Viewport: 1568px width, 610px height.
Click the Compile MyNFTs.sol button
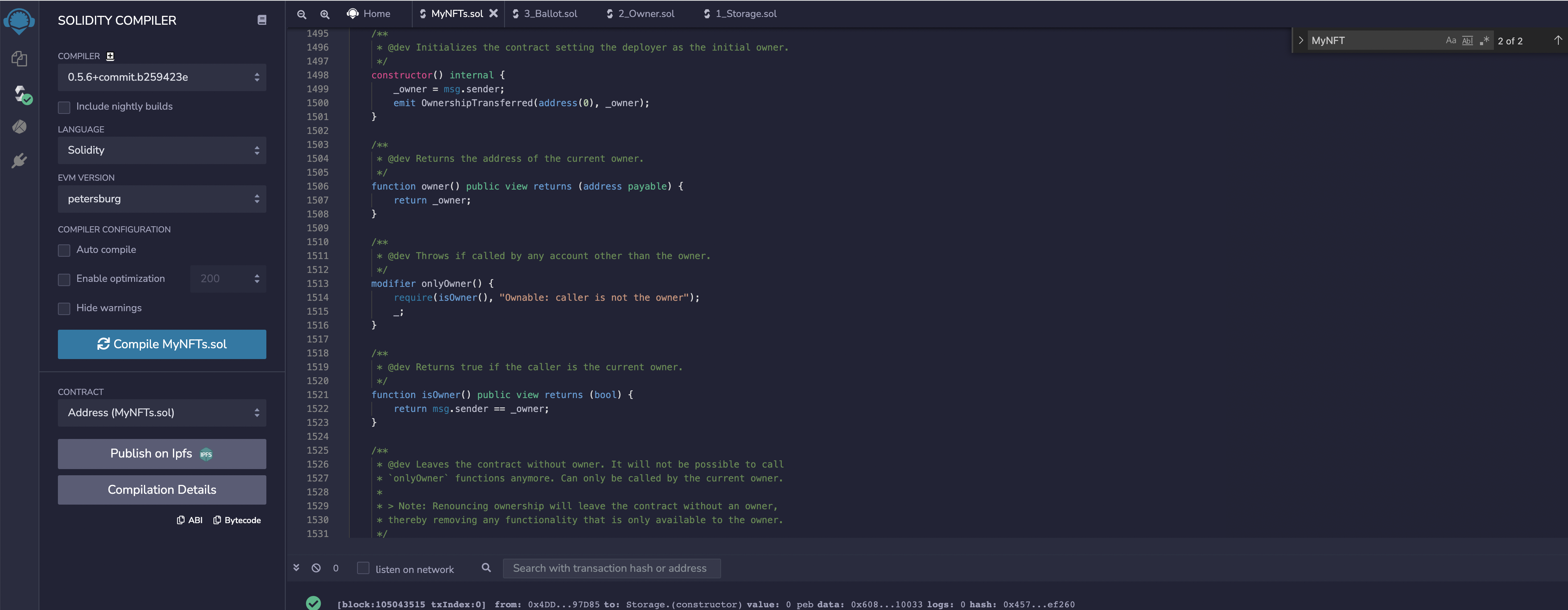tap(162, 344)
